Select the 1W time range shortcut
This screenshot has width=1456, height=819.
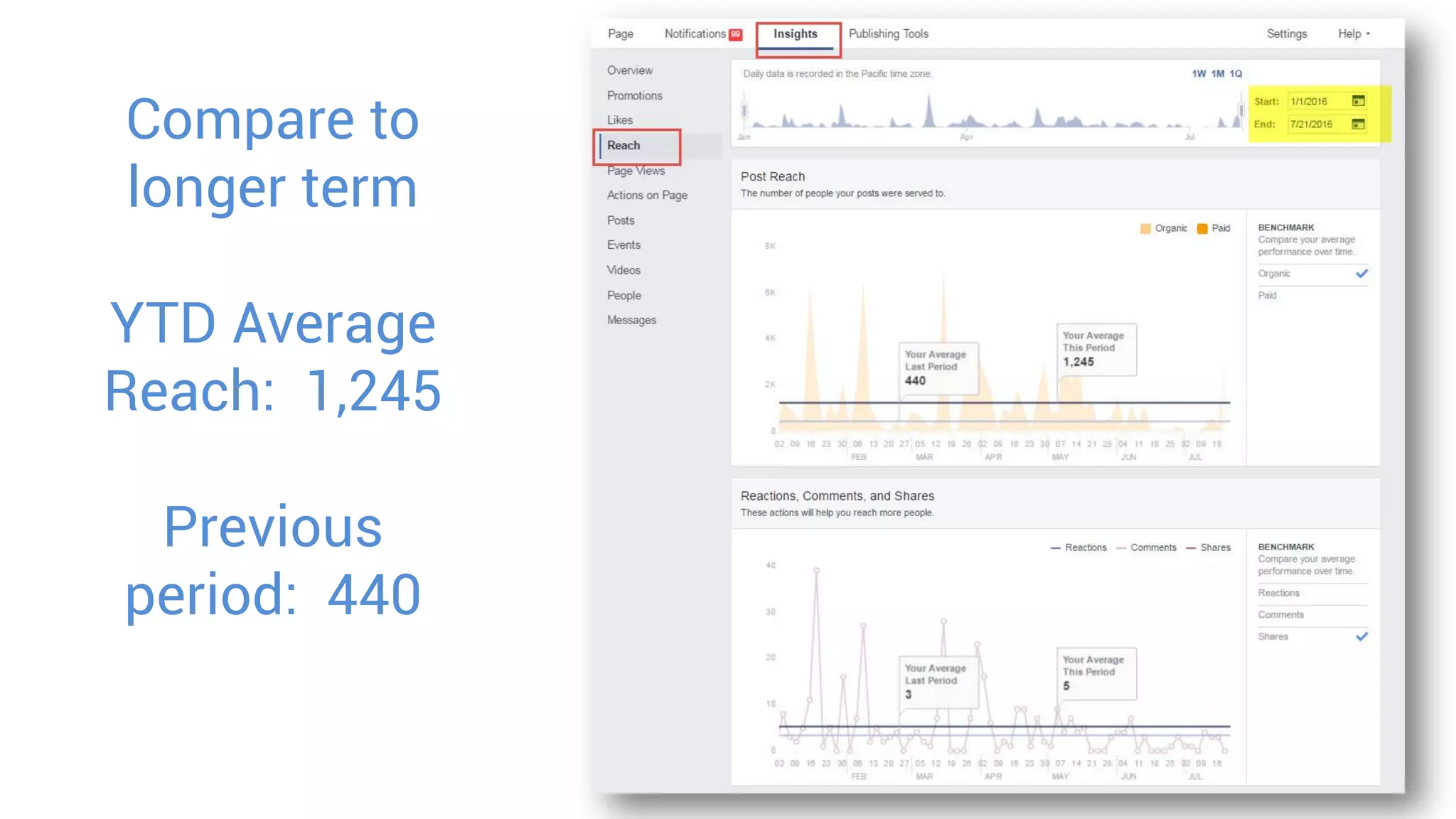pos(1199,74)
